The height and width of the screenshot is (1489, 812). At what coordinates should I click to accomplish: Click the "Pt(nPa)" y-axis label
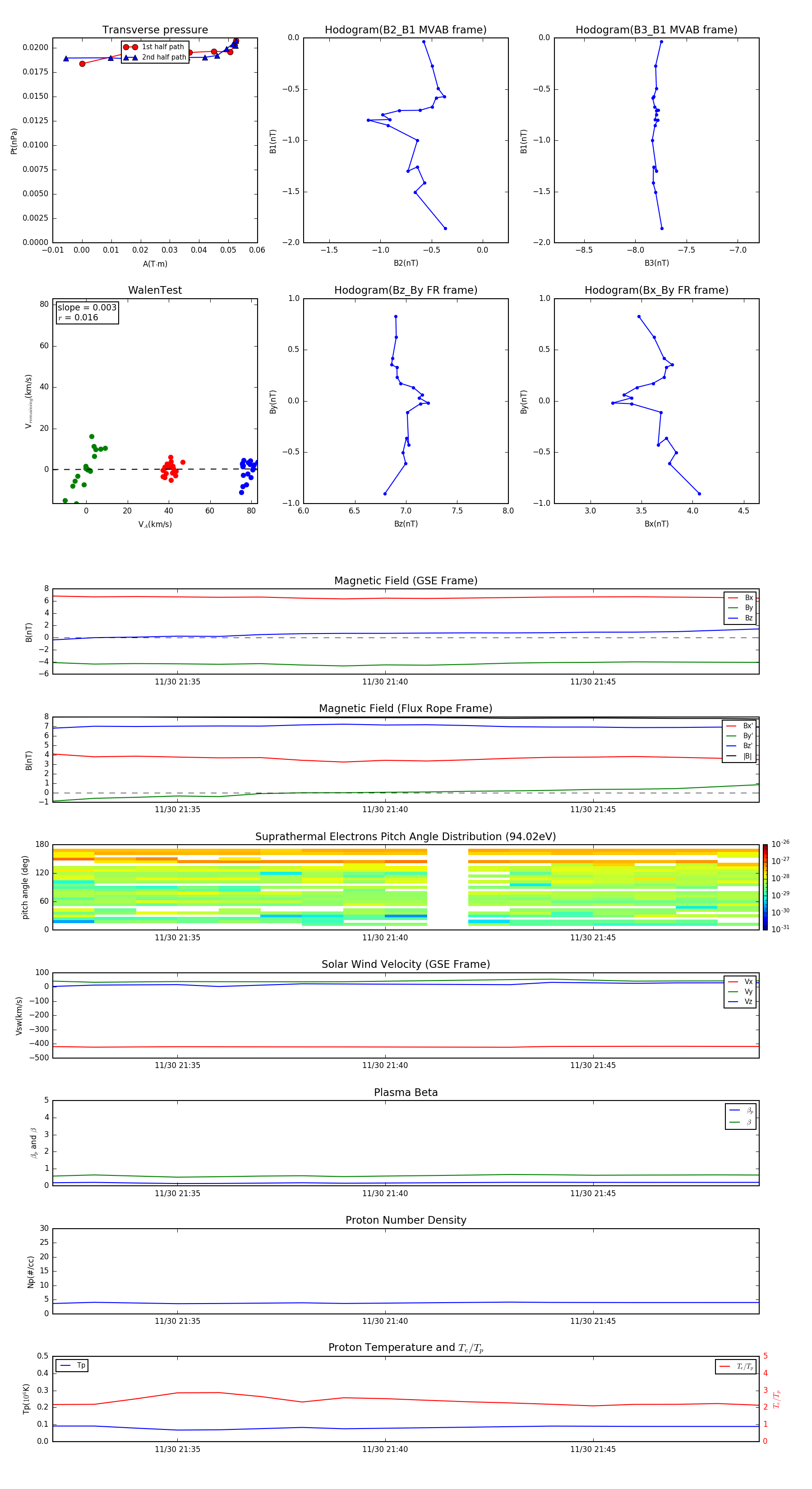(14, 140)
